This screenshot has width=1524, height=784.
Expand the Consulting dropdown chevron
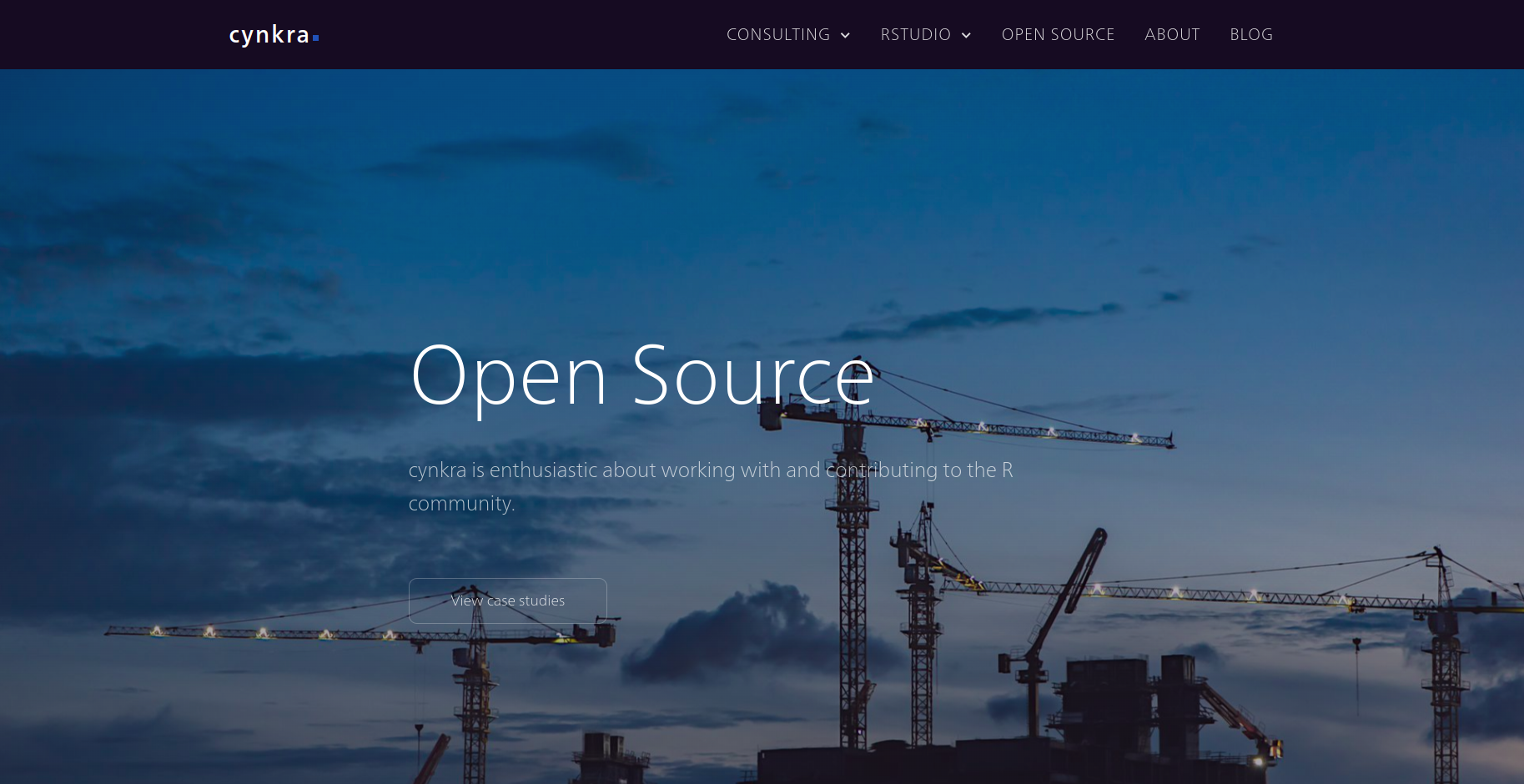(x=845, y=35)
